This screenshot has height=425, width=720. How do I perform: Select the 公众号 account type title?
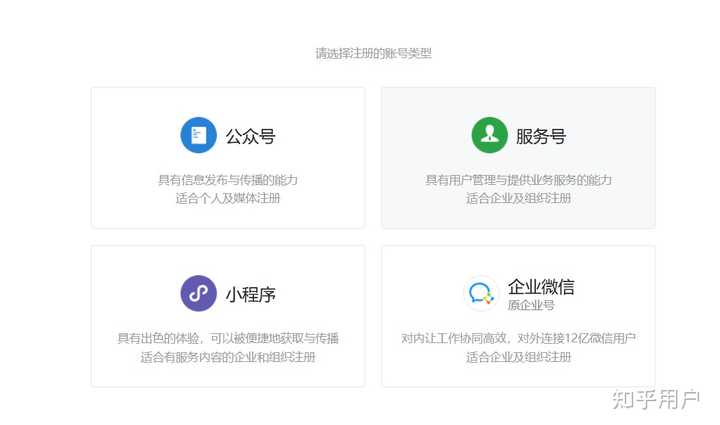[250, 136]
